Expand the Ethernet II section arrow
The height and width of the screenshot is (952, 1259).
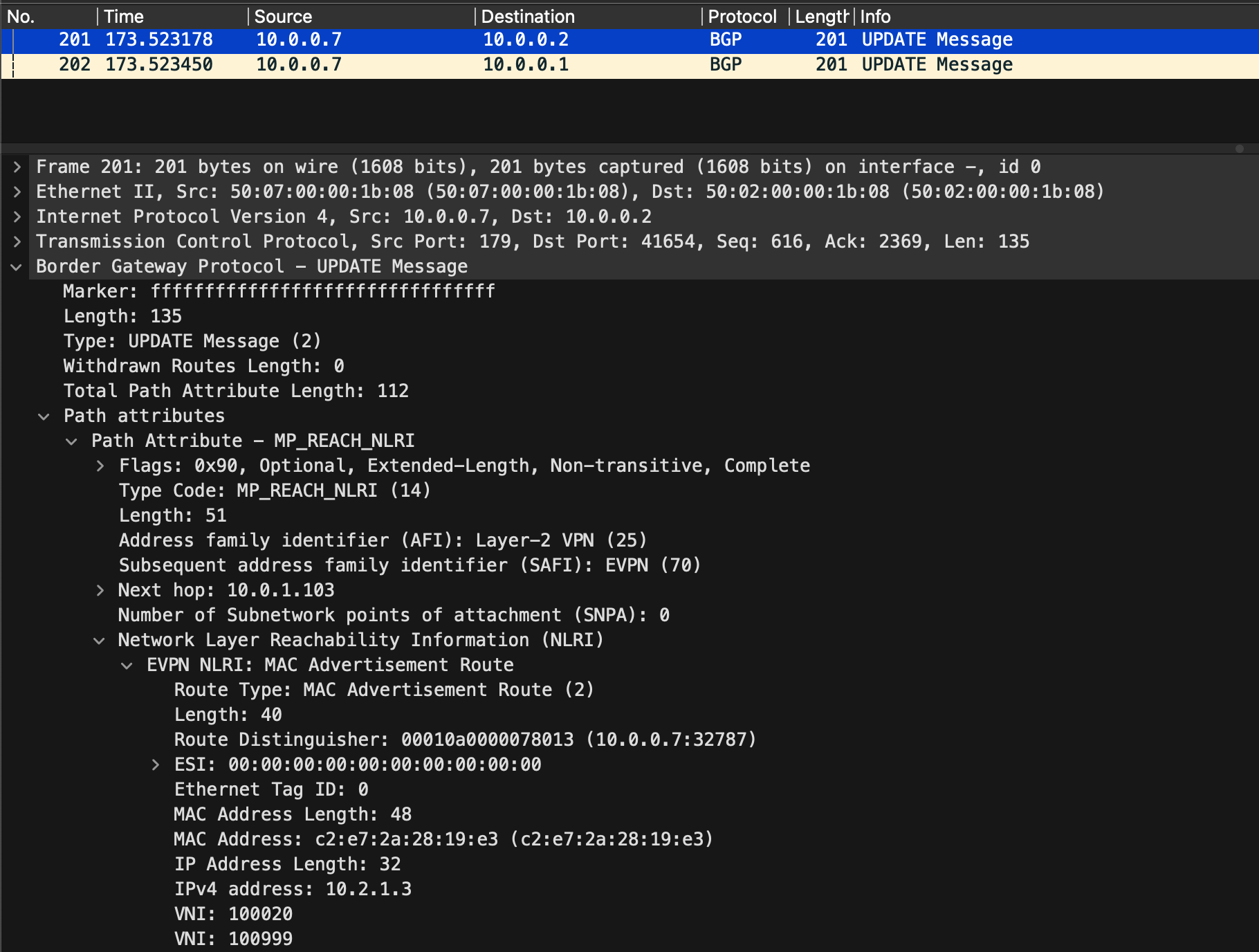(17, 192)
